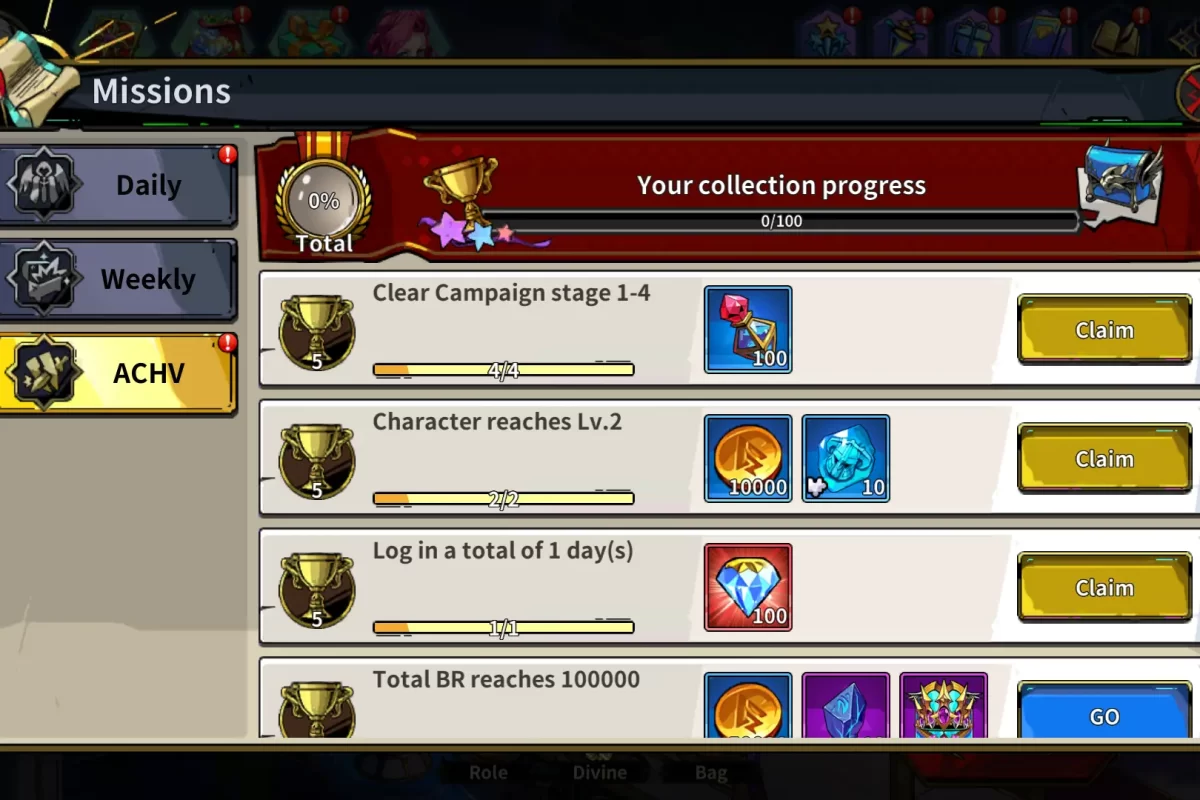This screenshot has height=800, width=1200.
Task: Select the ACHV achievements tab
Action: point(119,373)
